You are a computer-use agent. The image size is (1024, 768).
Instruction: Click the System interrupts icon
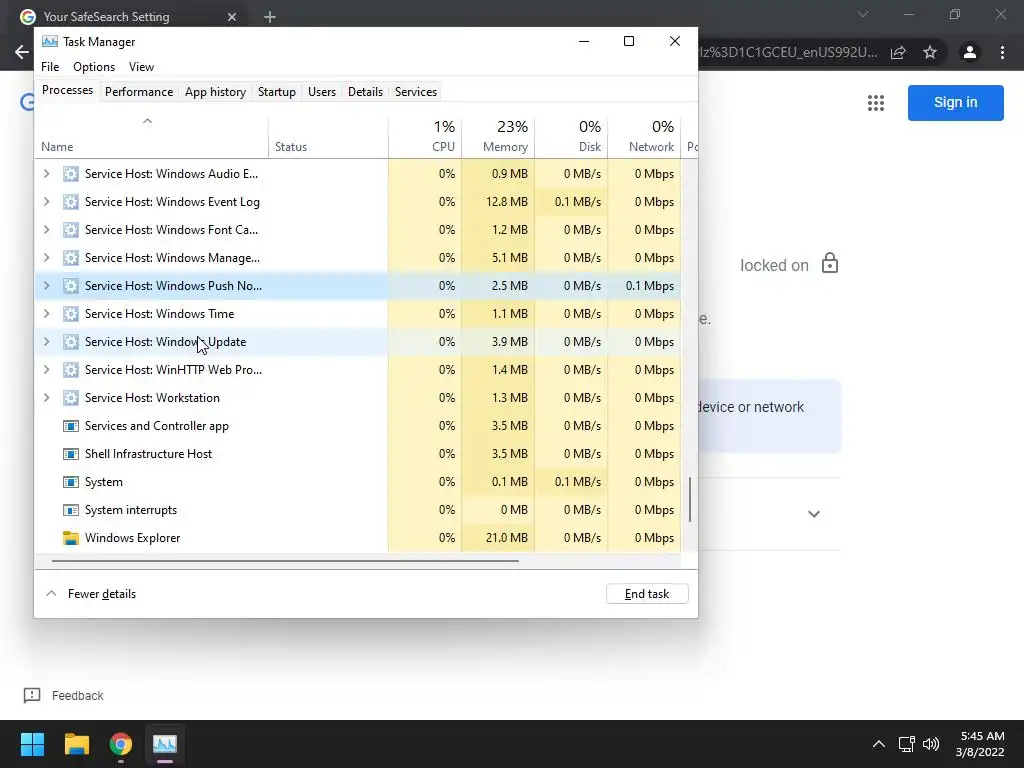(x=71, y=510)
